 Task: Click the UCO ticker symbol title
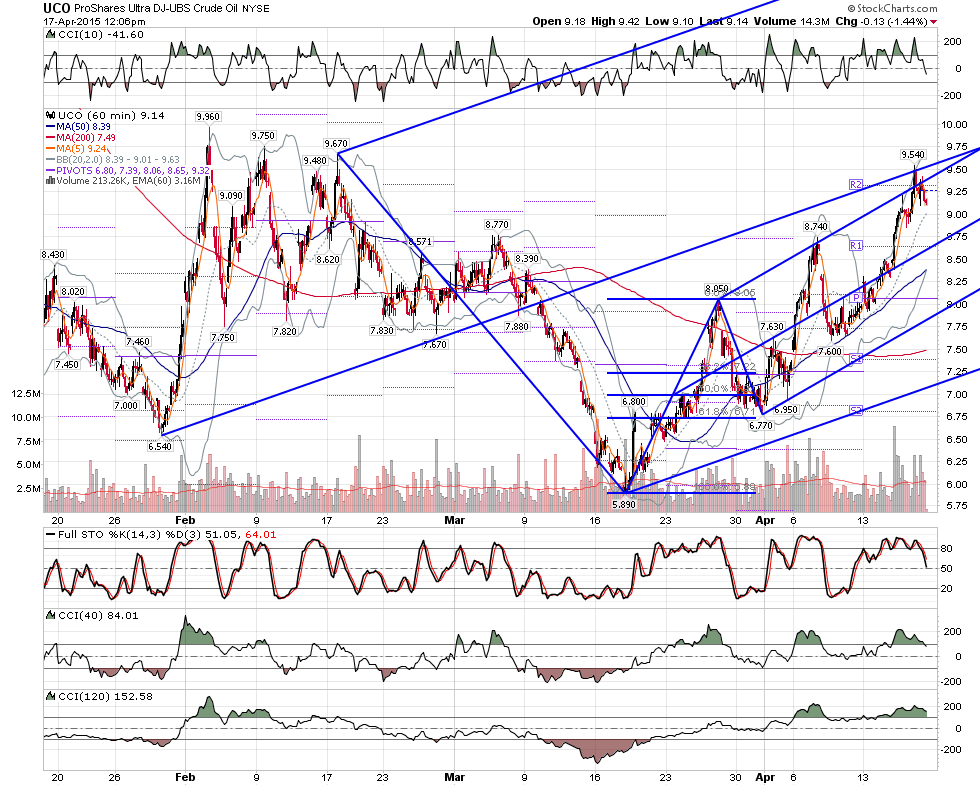[x=56, y=8]
